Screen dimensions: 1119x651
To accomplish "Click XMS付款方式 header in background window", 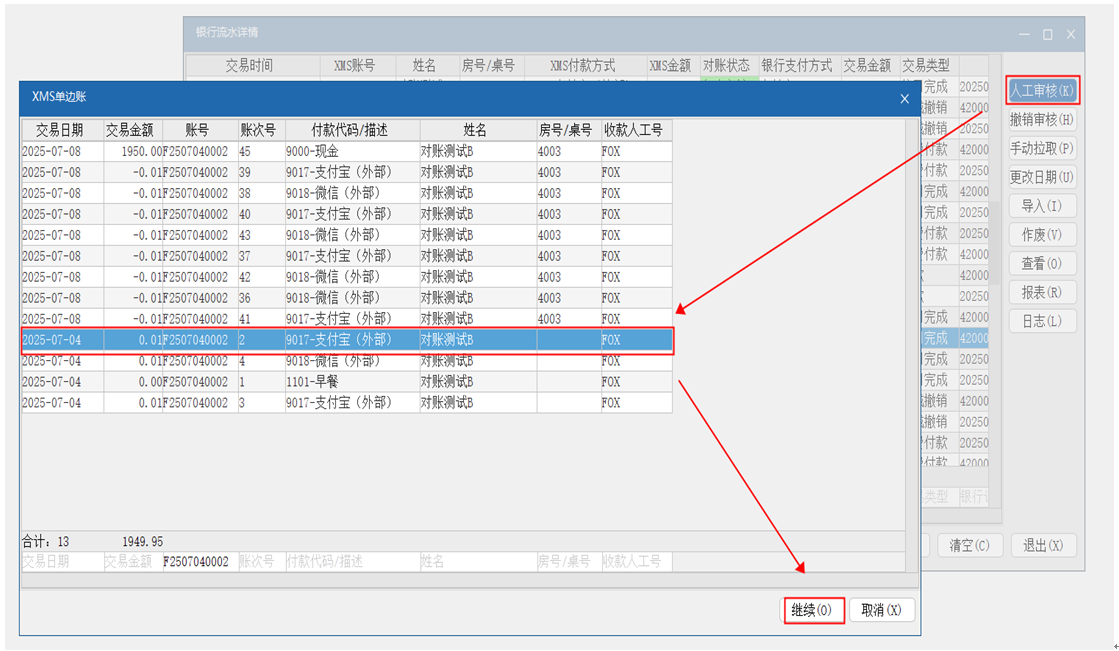I will click(585, 66).
